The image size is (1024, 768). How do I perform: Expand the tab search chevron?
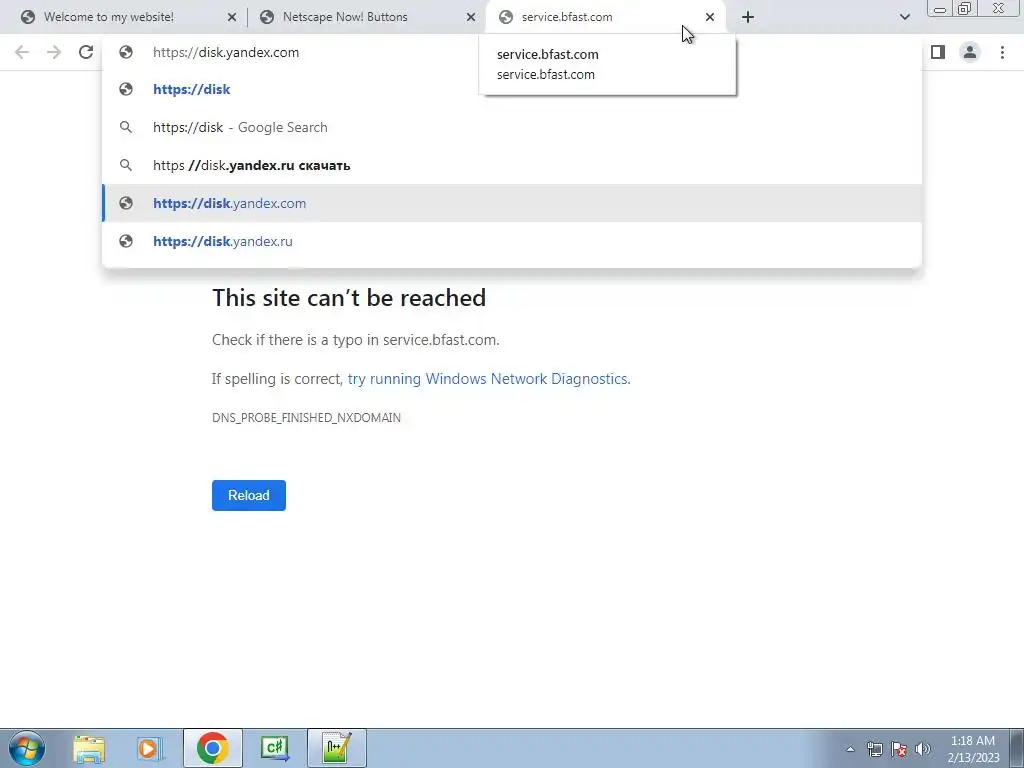(904, 17)
